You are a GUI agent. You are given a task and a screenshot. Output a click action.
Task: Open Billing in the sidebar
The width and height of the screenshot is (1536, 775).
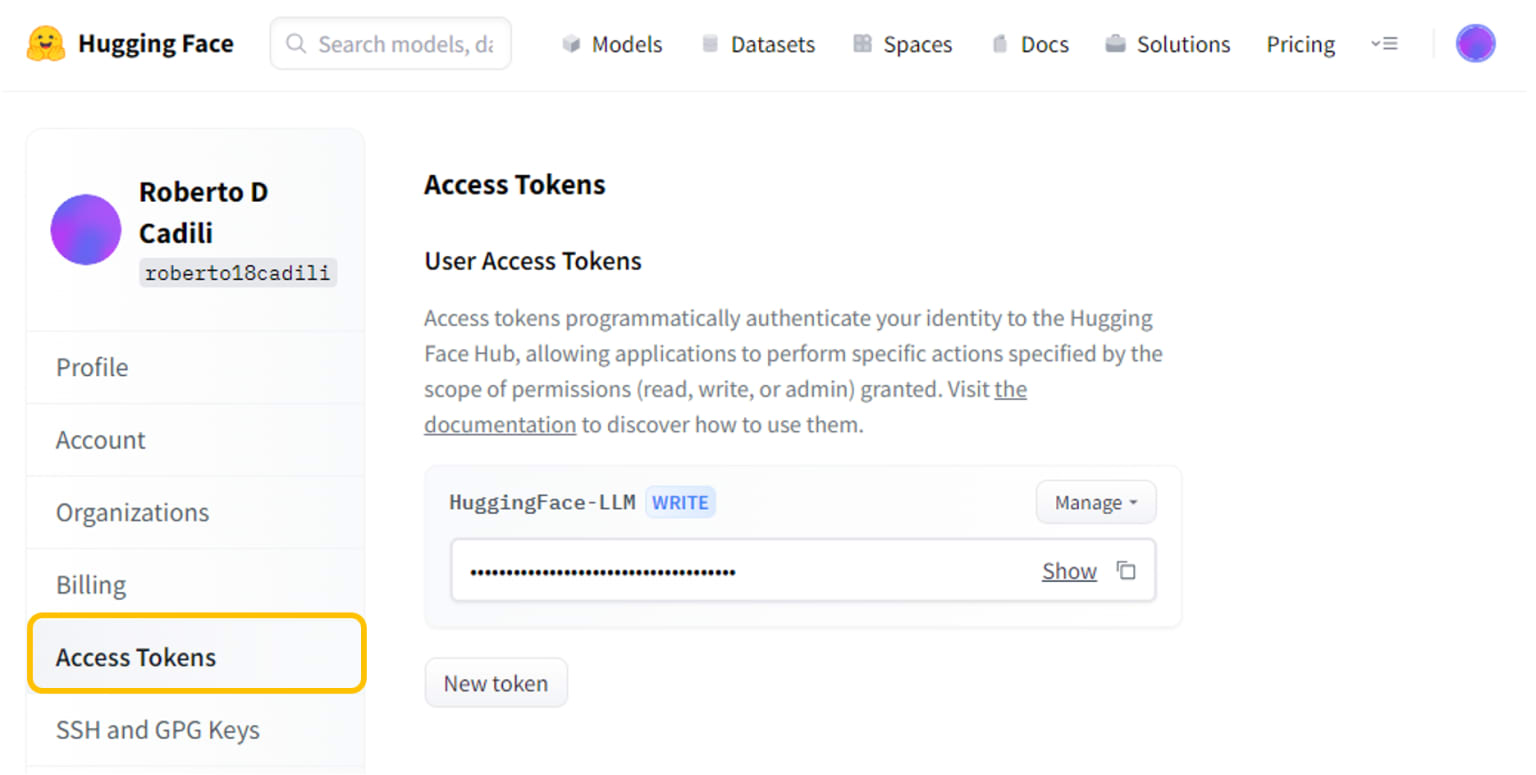point(195,585)
